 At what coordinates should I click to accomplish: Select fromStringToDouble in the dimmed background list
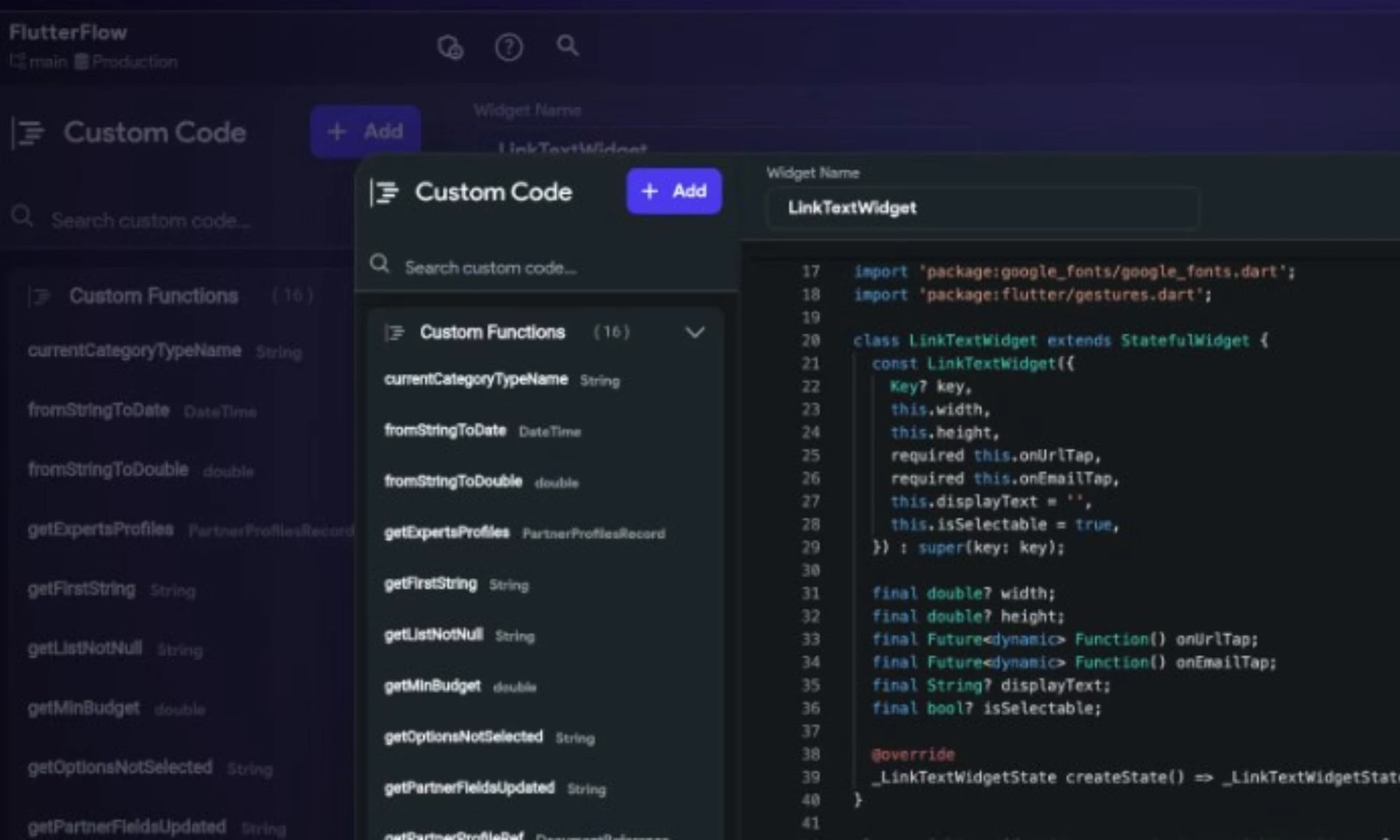tap(108, 469)
